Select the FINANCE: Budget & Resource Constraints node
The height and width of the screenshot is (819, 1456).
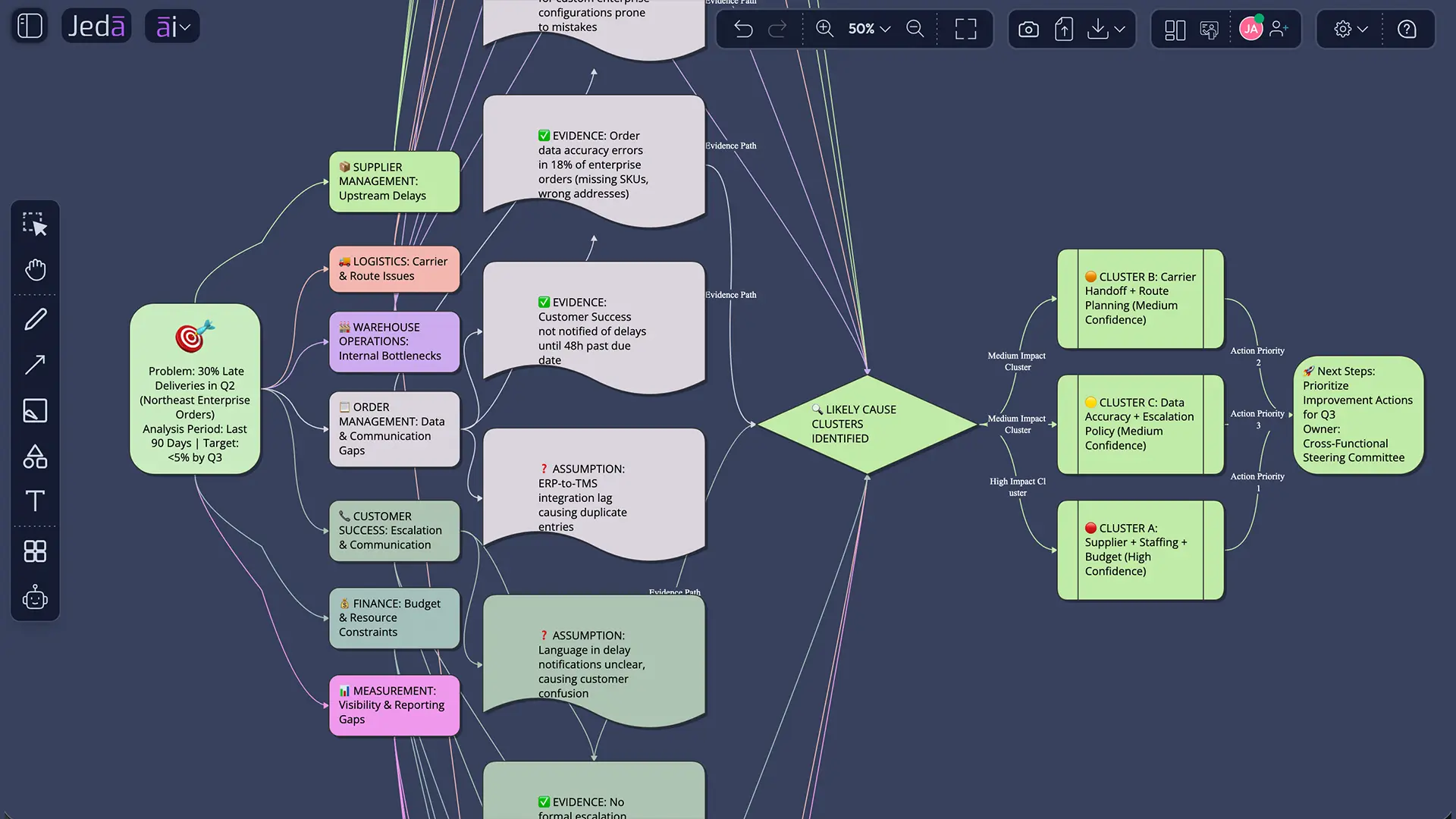[x=394, y=618]
